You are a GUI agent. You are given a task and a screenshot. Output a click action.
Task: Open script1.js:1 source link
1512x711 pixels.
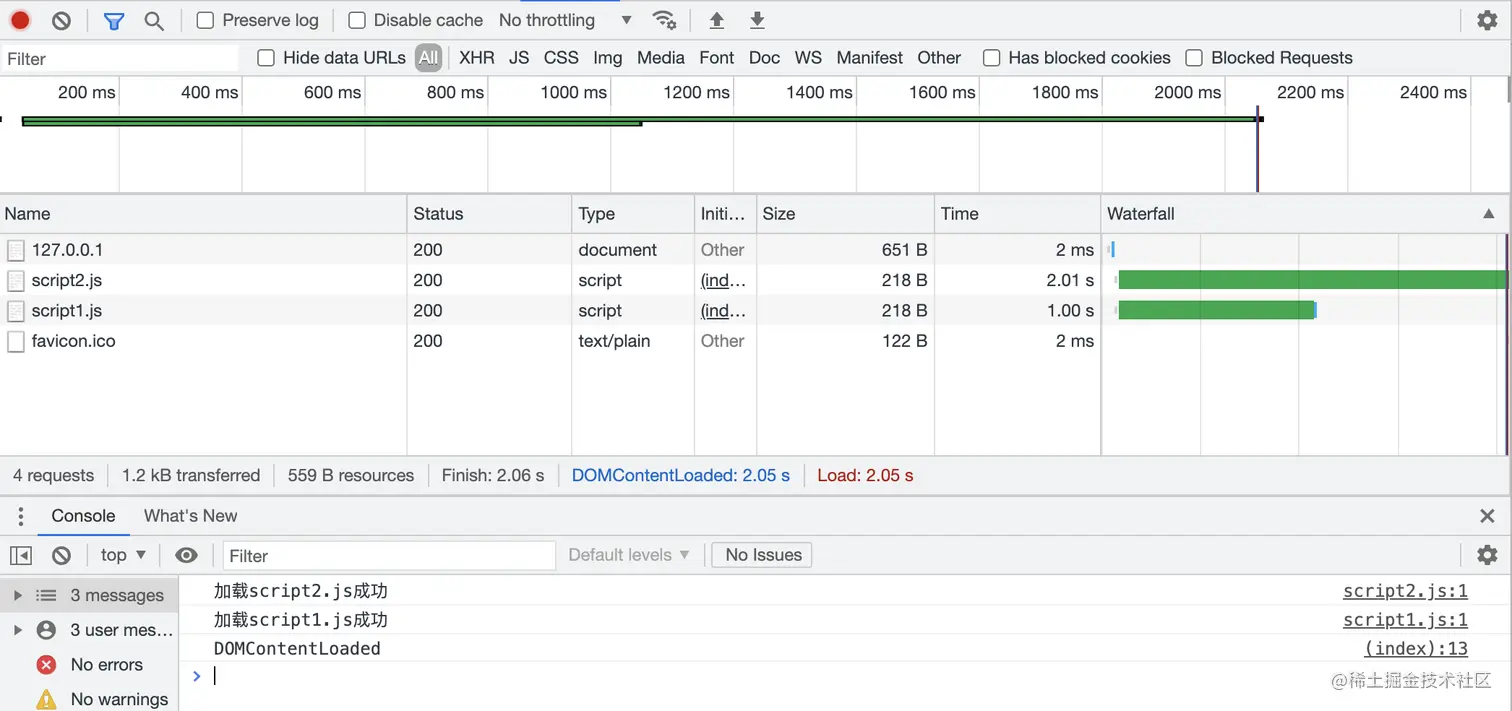pyautogui.click(x=1405, y=620)
